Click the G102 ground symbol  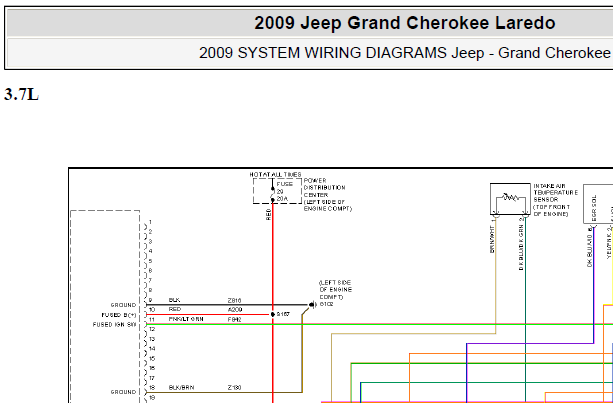[312, 304]
